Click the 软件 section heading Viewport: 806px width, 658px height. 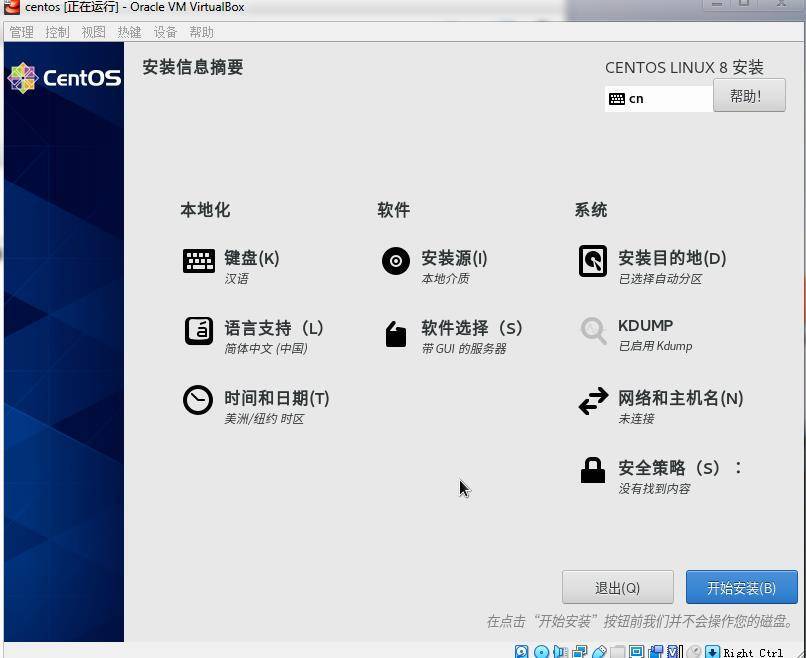(x=394, y=210)
